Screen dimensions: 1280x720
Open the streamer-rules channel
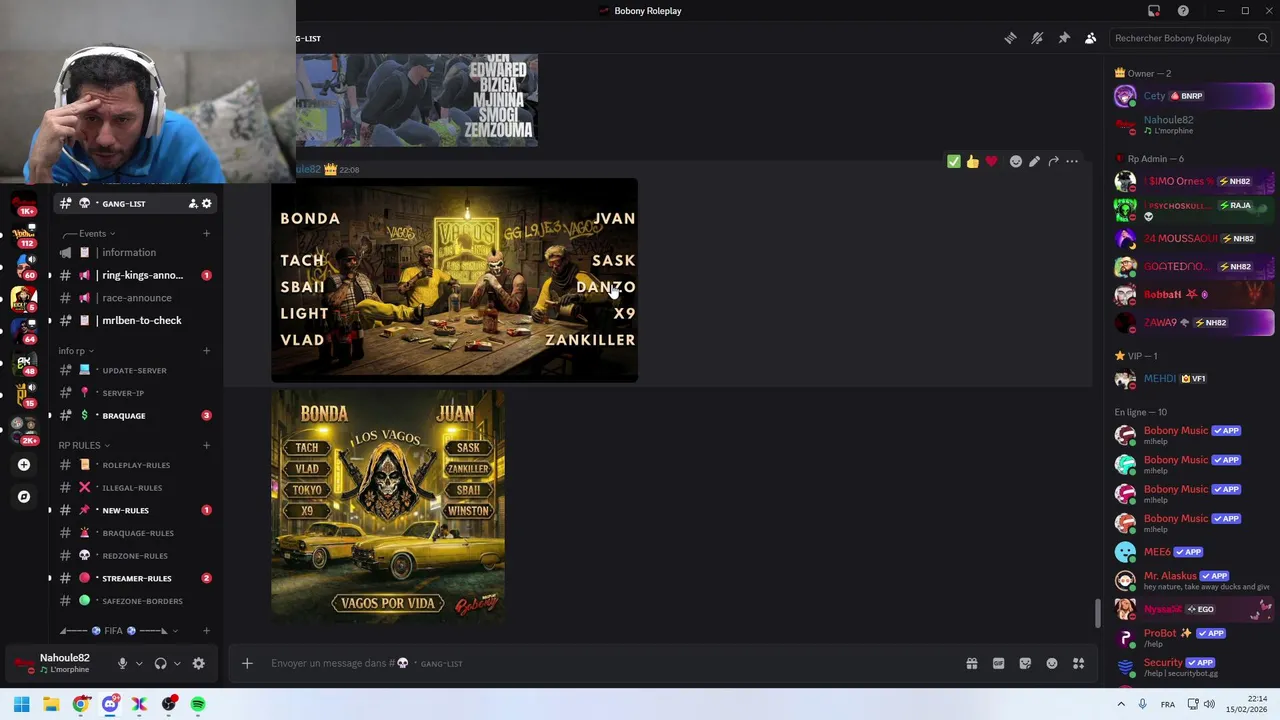click(134, 578)
